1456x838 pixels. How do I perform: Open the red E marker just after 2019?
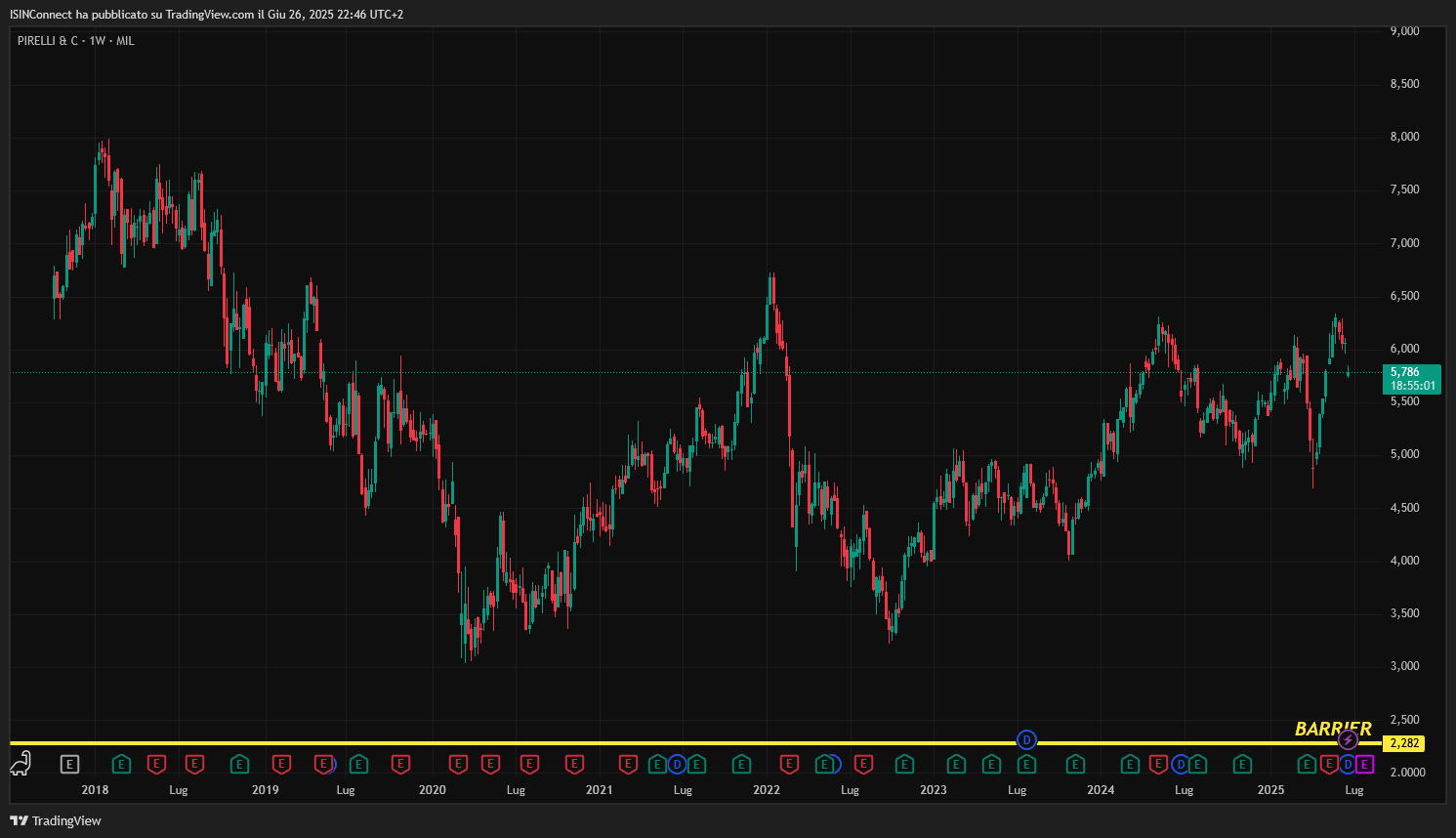tap(281, 764)
